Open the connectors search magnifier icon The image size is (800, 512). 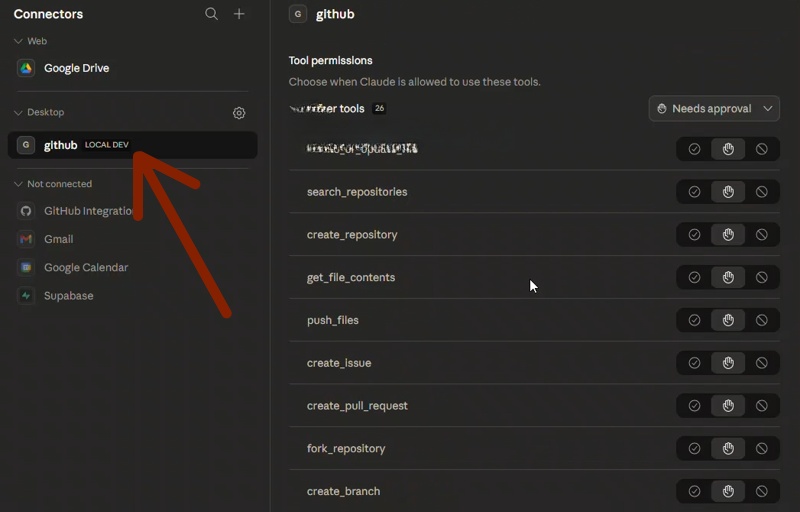coord(211,14)
